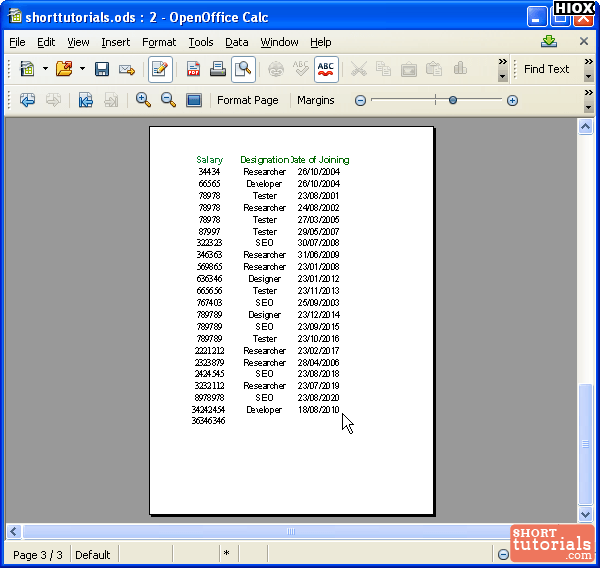Click the Chart icon in toolbar
The height and width of the screenshot is (568, 600).
(x=460, y=69)
